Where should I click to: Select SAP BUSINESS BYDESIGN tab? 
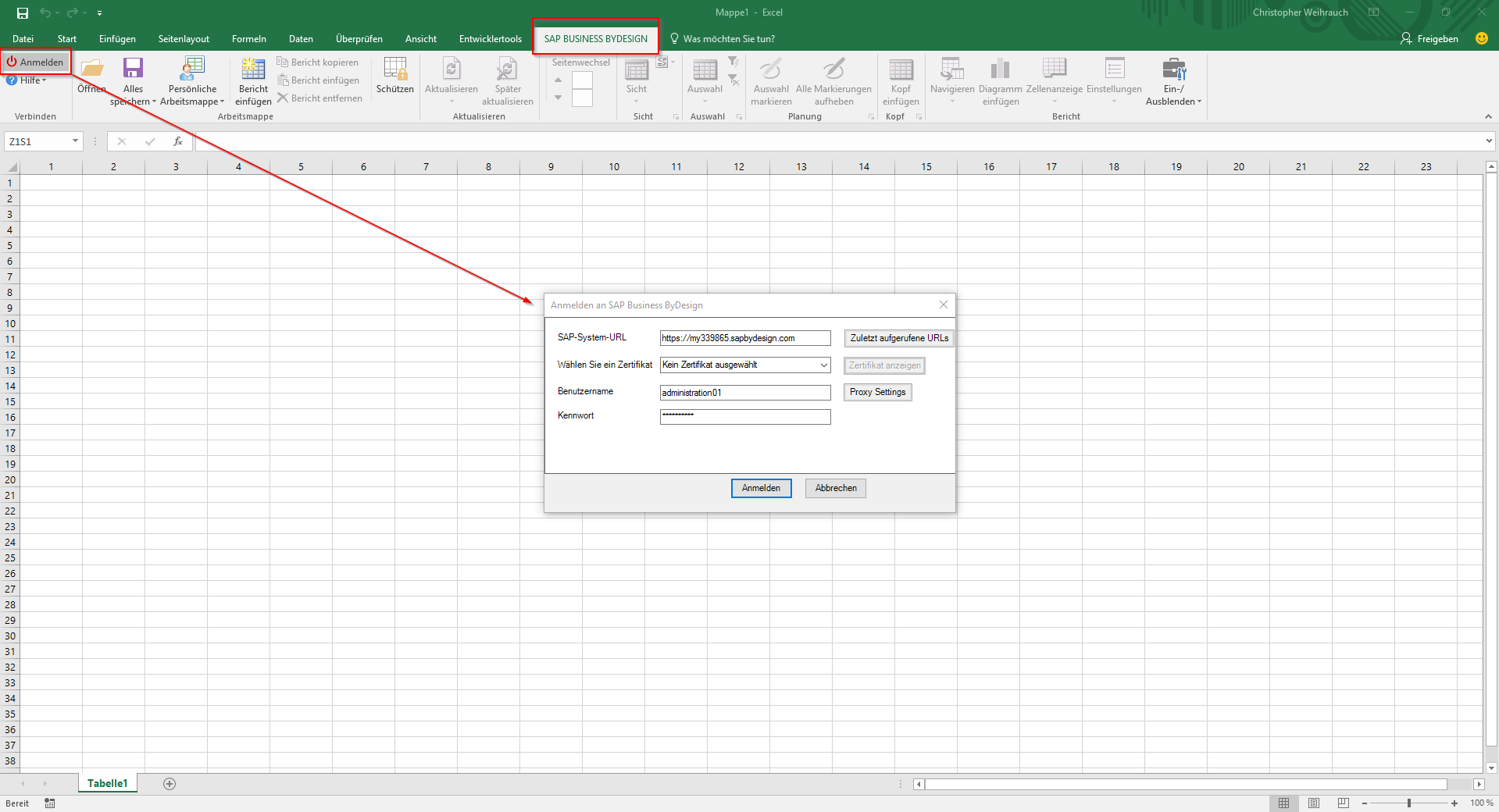pos(595,38)
